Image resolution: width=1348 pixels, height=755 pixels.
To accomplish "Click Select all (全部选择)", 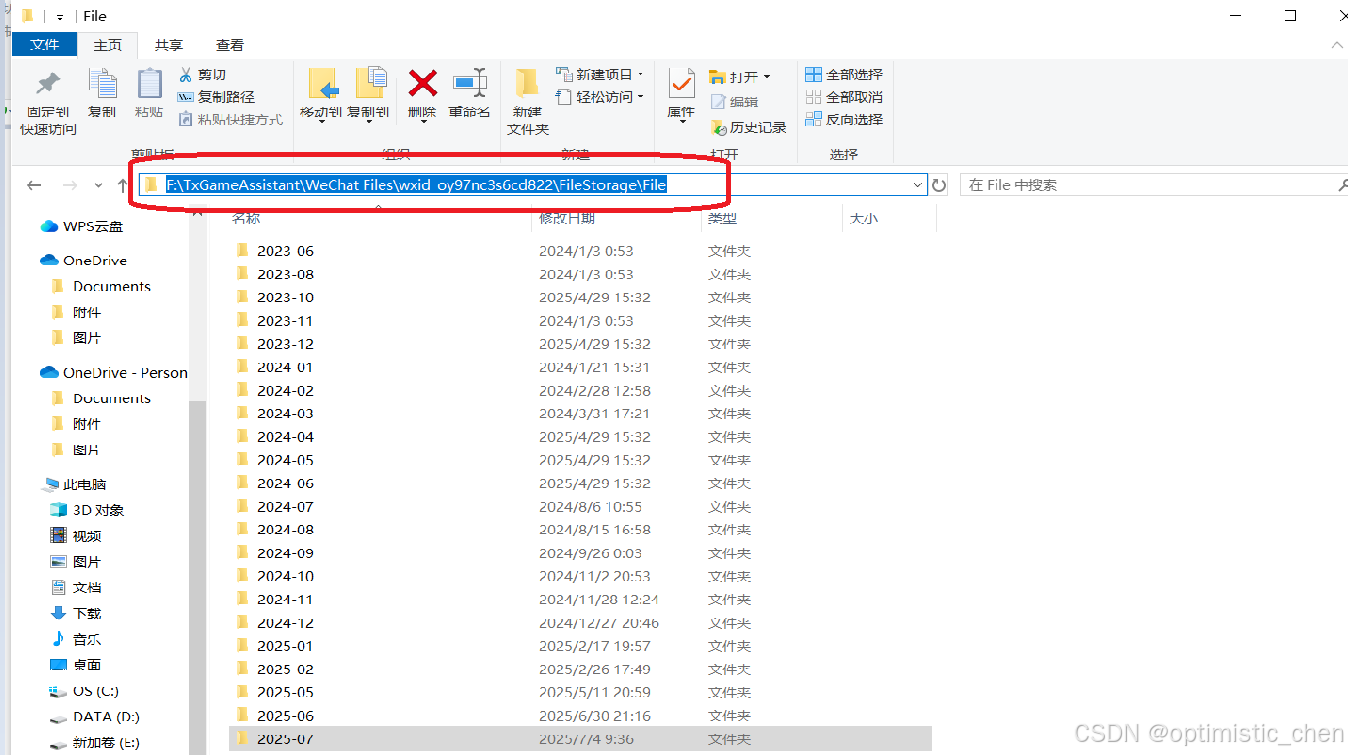I will click(844, 75).
